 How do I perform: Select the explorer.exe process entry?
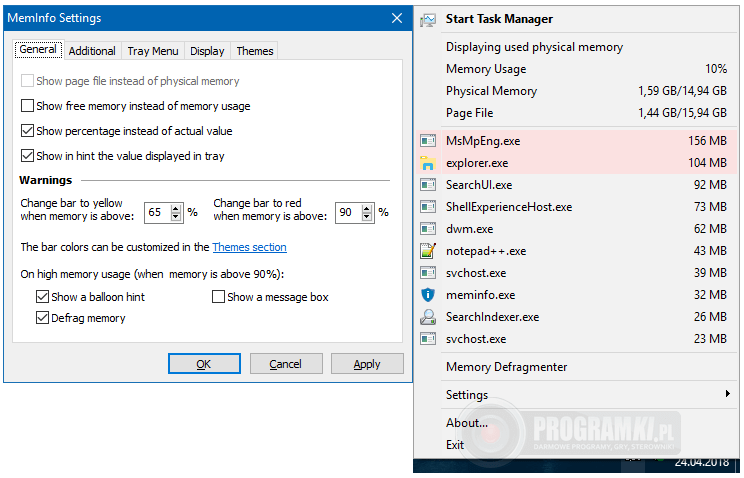pyautogui.click(x=577, y=163)
